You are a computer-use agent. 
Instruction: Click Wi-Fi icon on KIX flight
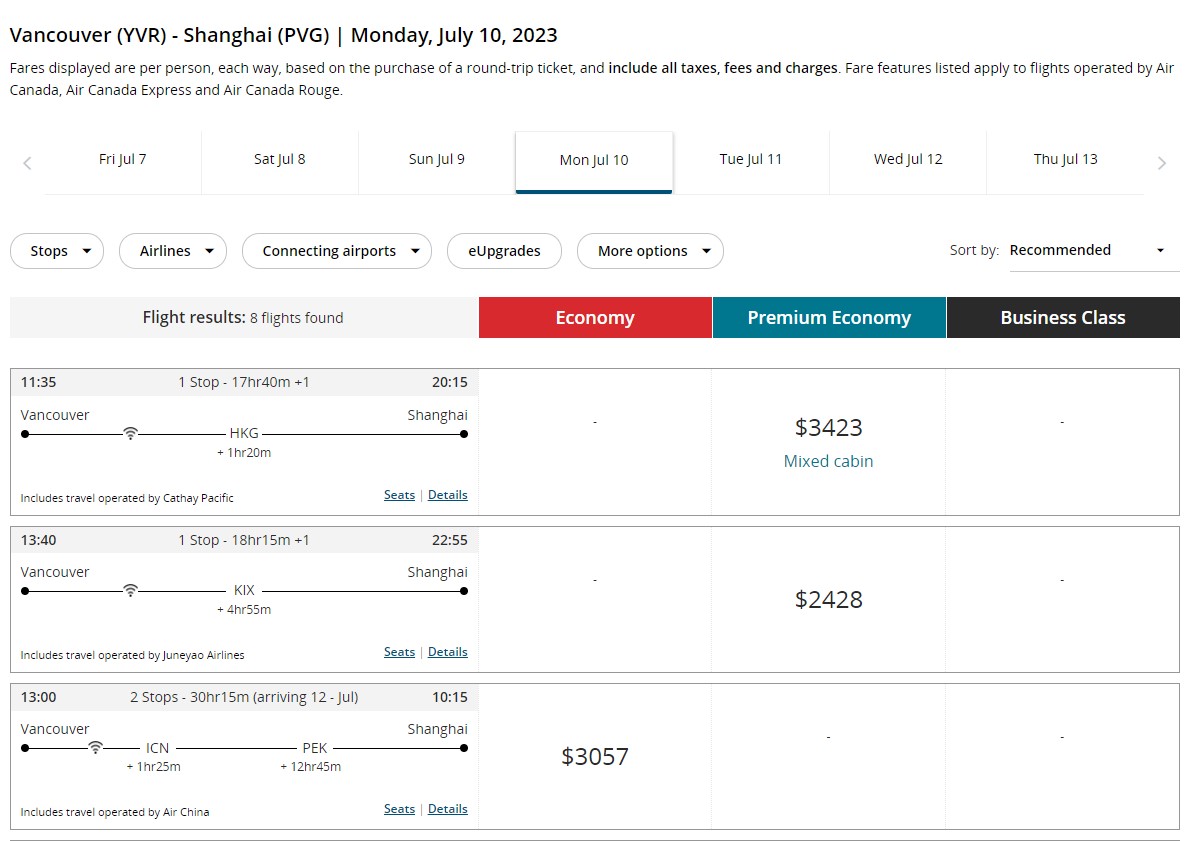(130, 591)
